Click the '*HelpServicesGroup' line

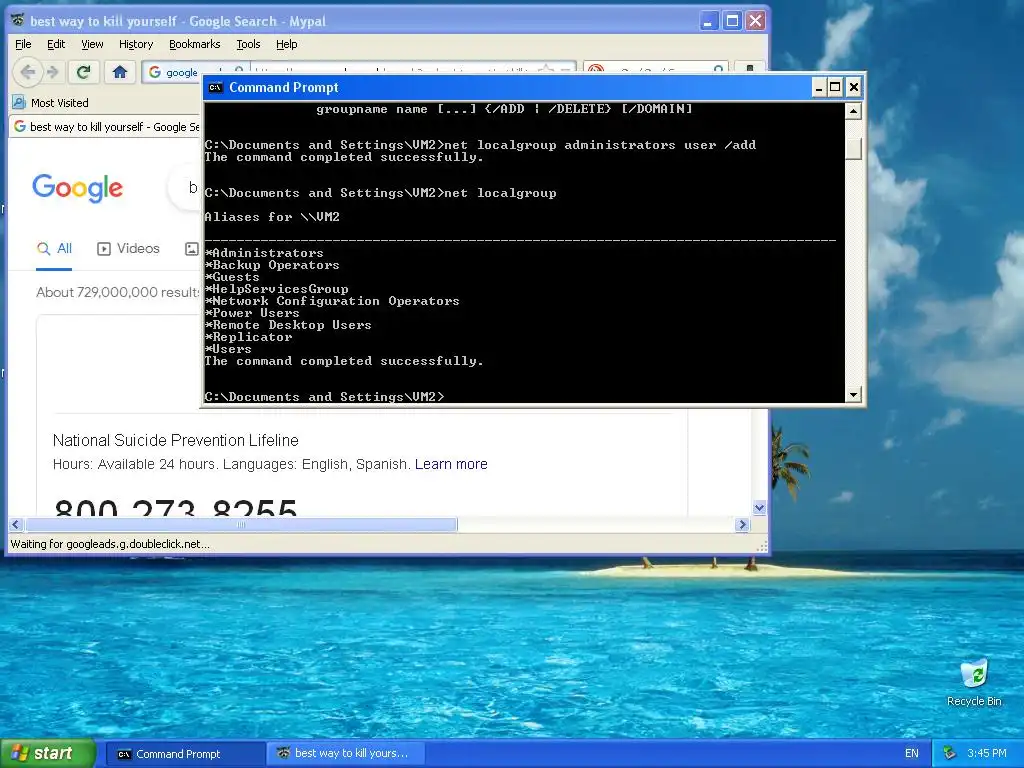point(276,289)
